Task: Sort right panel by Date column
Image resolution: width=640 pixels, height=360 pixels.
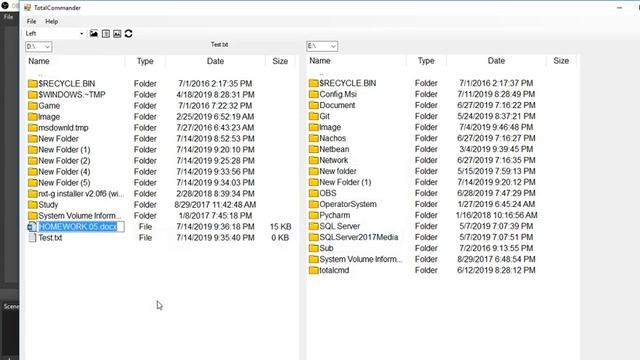Action: pos(496,61)
